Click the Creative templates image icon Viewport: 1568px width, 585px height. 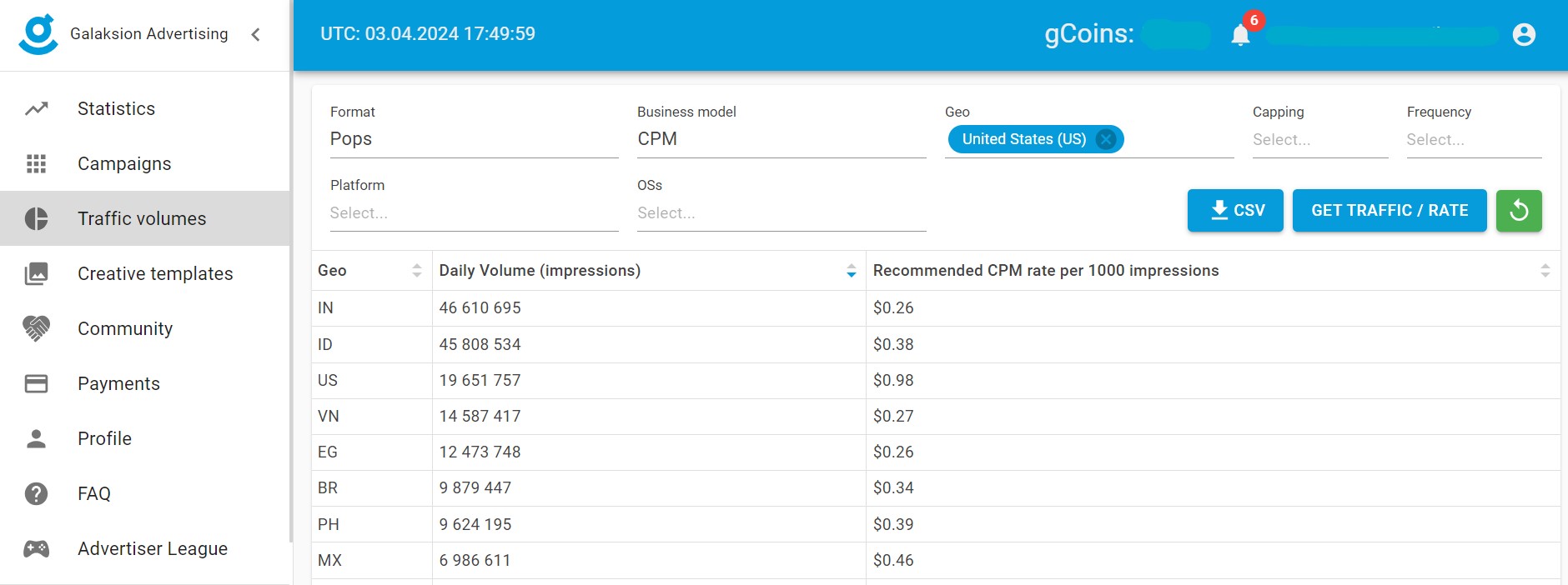click(37, 273)
